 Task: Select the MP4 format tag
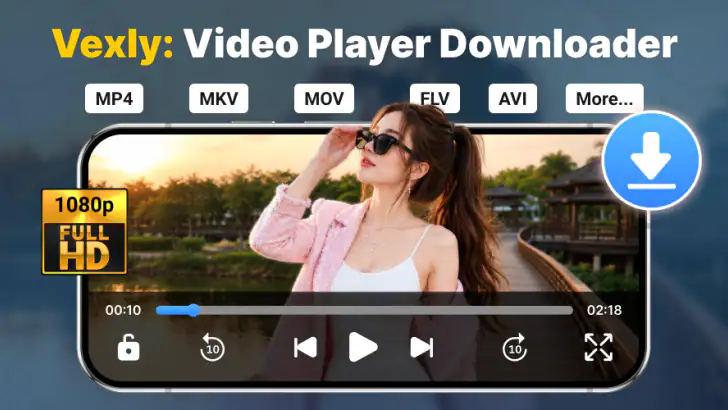coord(114,98)
